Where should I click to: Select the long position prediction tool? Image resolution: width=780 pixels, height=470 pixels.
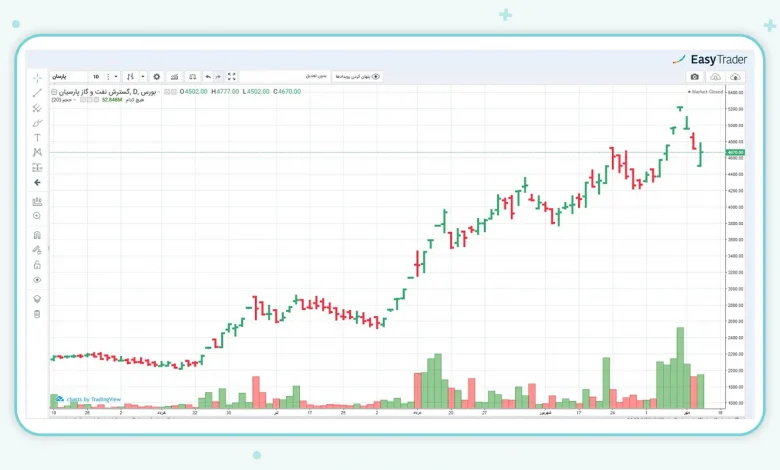click(37, 167)
